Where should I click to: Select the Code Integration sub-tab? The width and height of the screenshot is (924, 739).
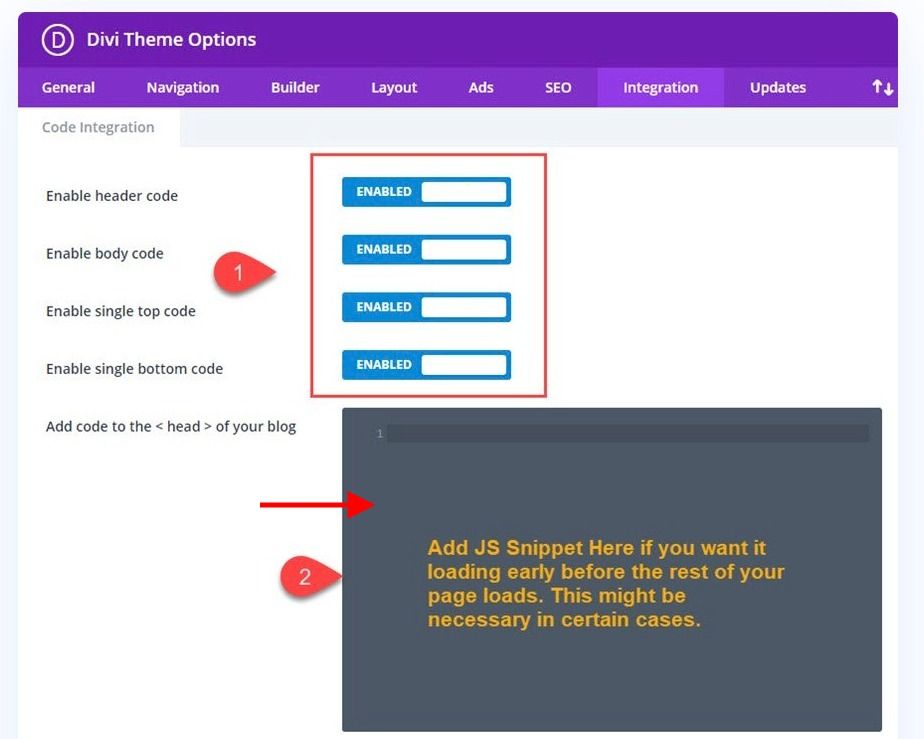click(x=98, y=127)
